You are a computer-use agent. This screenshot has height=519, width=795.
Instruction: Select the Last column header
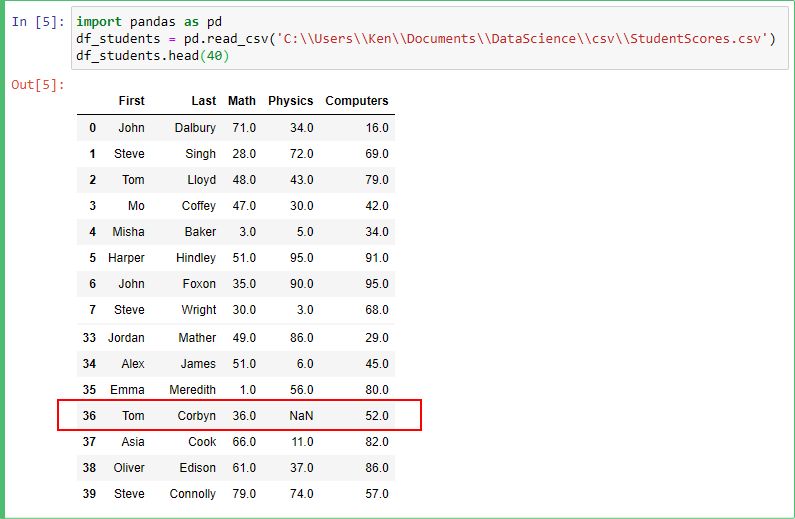point(204,101)
